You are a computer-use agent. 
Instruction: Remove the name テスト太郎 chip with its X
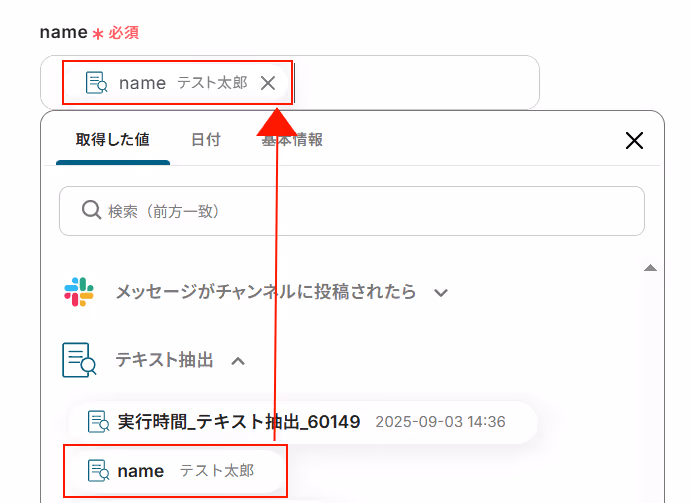point(268,83)
